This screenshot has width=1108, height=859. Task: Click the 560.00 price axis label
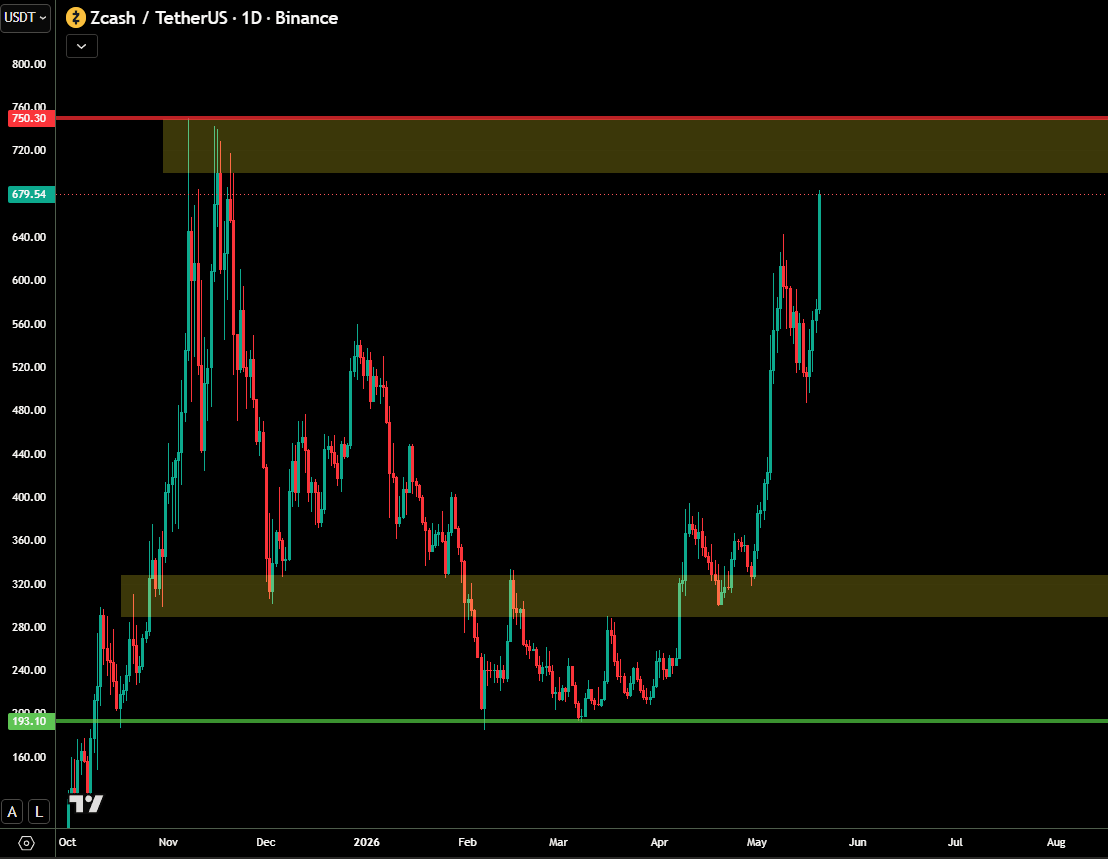(x=29, y=324)
